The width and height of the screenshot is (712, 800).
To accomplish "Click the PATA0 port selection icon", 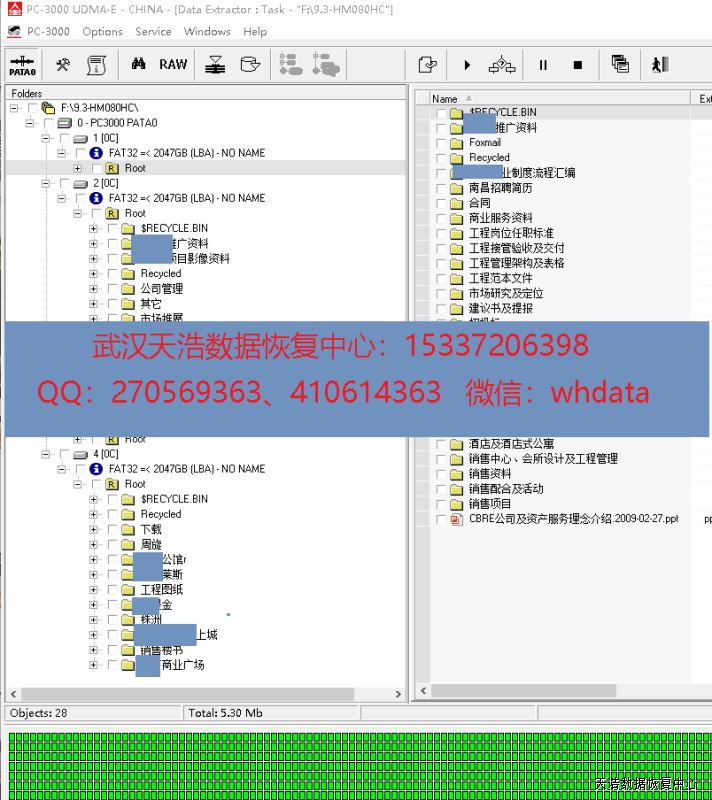I will point(22,65).
